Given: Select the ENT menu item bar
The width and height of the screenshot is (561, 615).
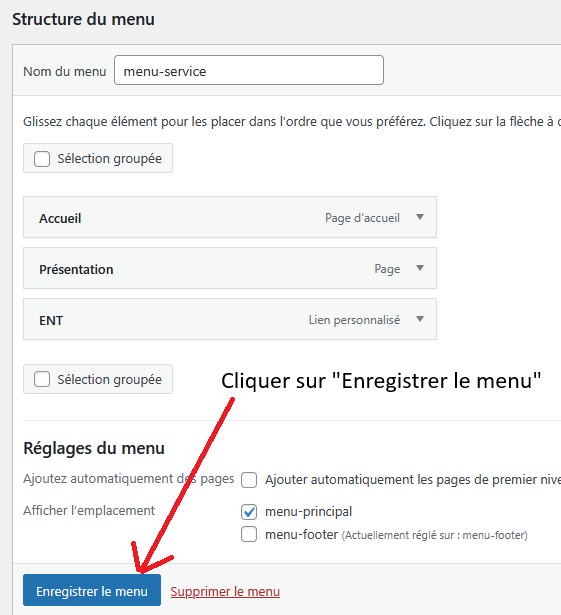Looking at the screenshot, I should pyautogui.click(x=230, y=319).
